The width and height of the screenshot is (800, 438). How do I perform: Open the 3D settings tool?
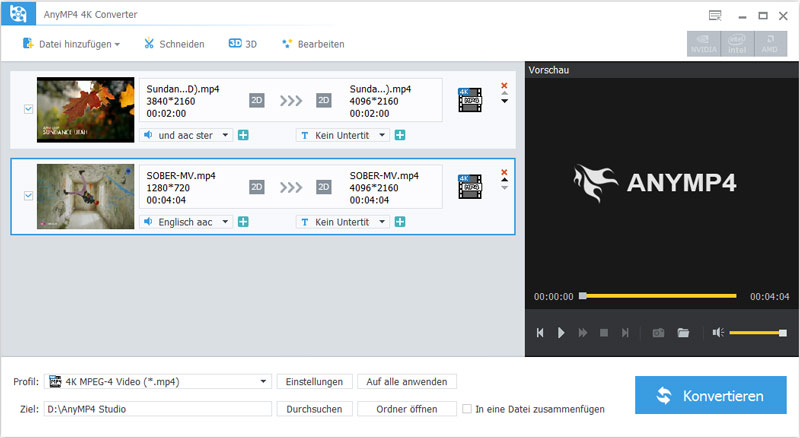click(x=243, y=44)
